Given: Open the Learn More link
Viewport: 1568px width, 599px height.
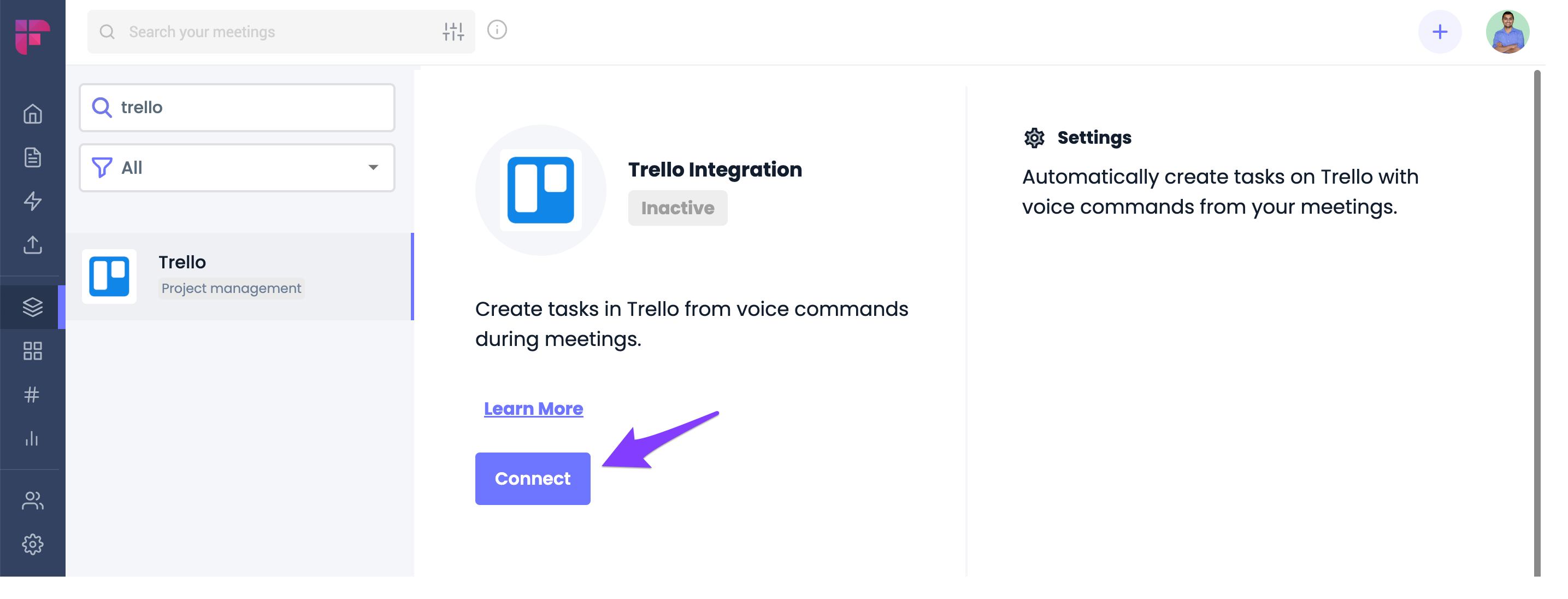Looking at the screenshot, I should pos(533,408).
